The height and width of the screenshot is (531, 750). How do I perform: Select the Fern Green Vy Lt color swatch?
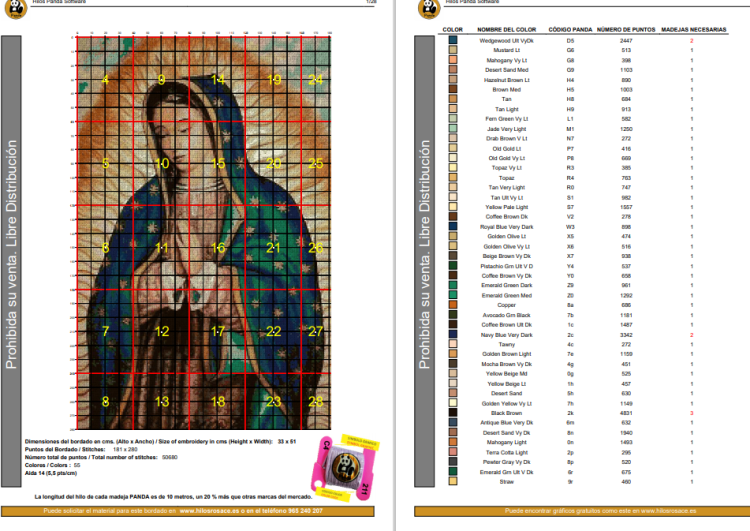click(x=453, y=119)
